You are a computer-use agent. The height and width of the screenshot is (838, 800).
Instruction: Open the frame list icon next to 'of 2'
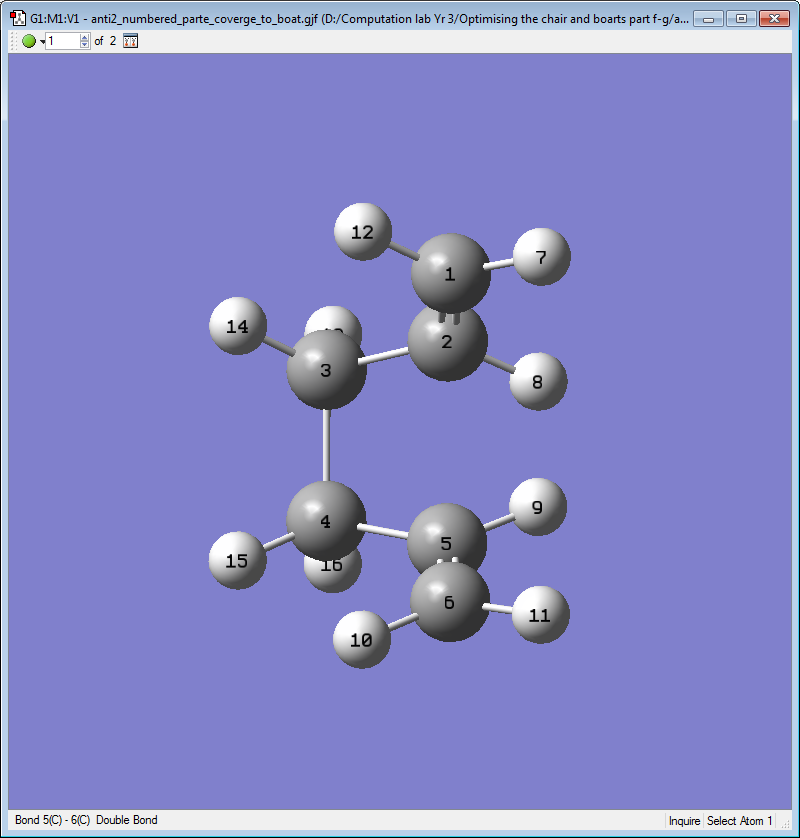click(x=130, y=41)
